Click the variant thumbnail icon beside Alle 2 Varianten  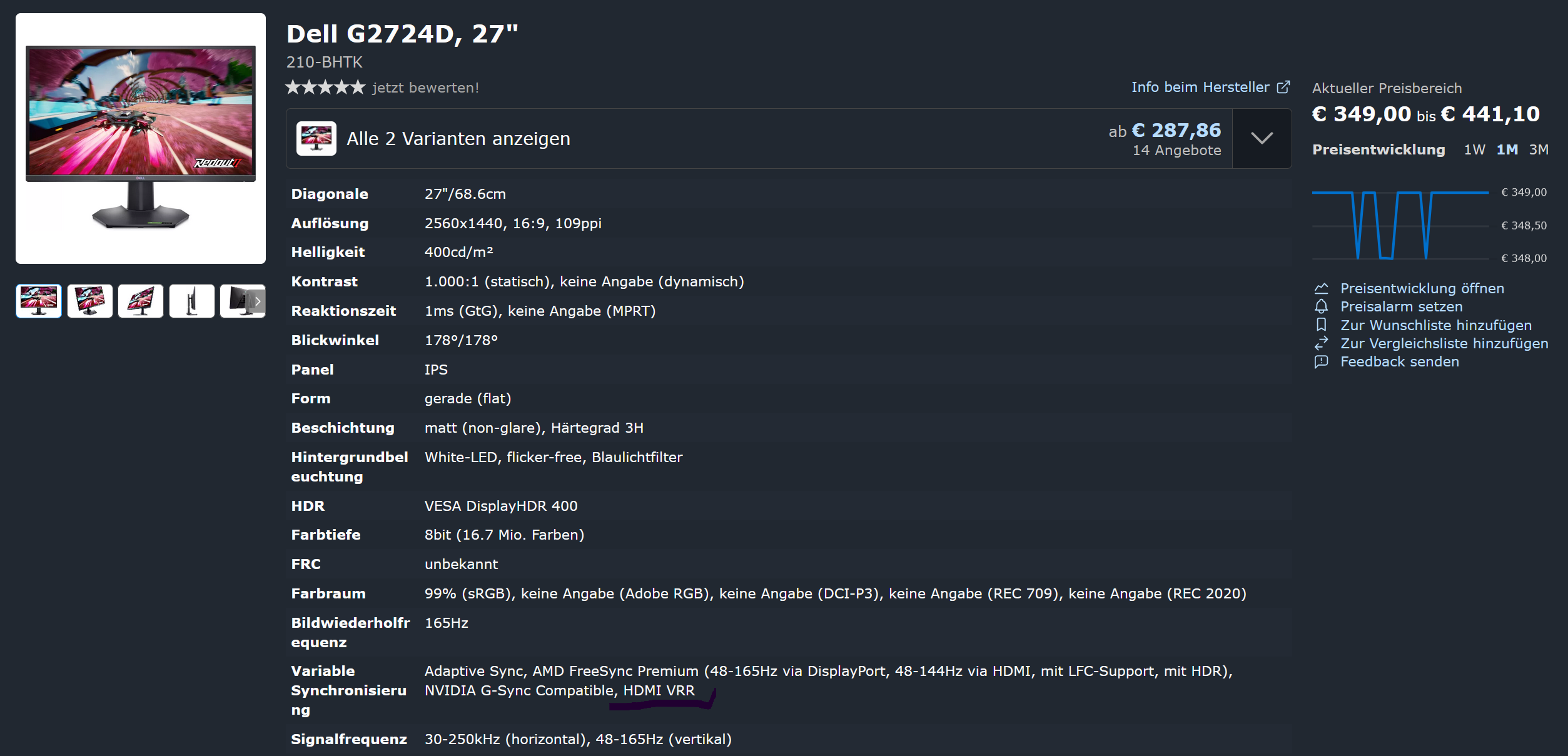click(x=316, y=138)
